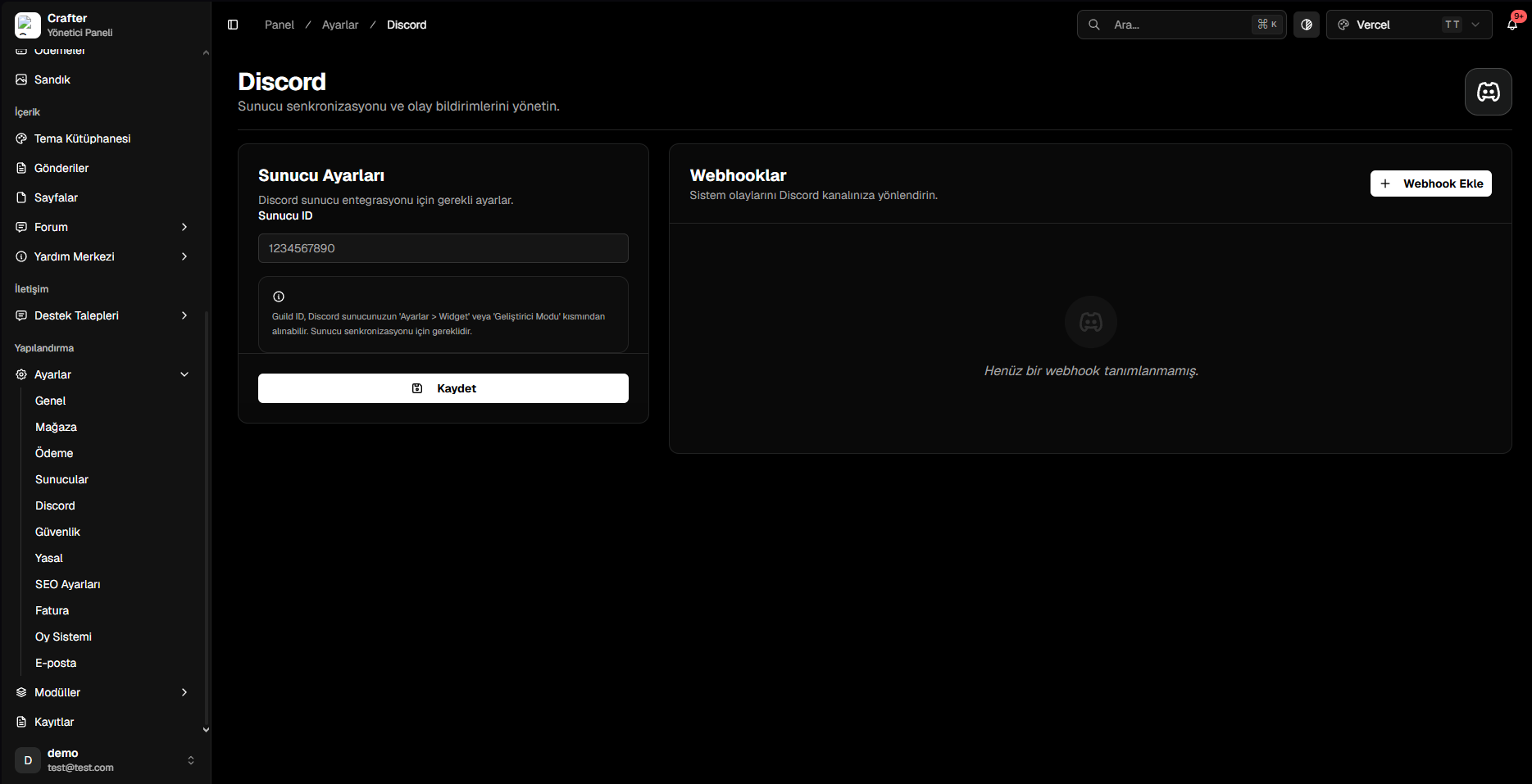Click the Sunucu Ayarları heading
Image resolution: width=1532 pixels, height=784 pixels.
point(321,175)
